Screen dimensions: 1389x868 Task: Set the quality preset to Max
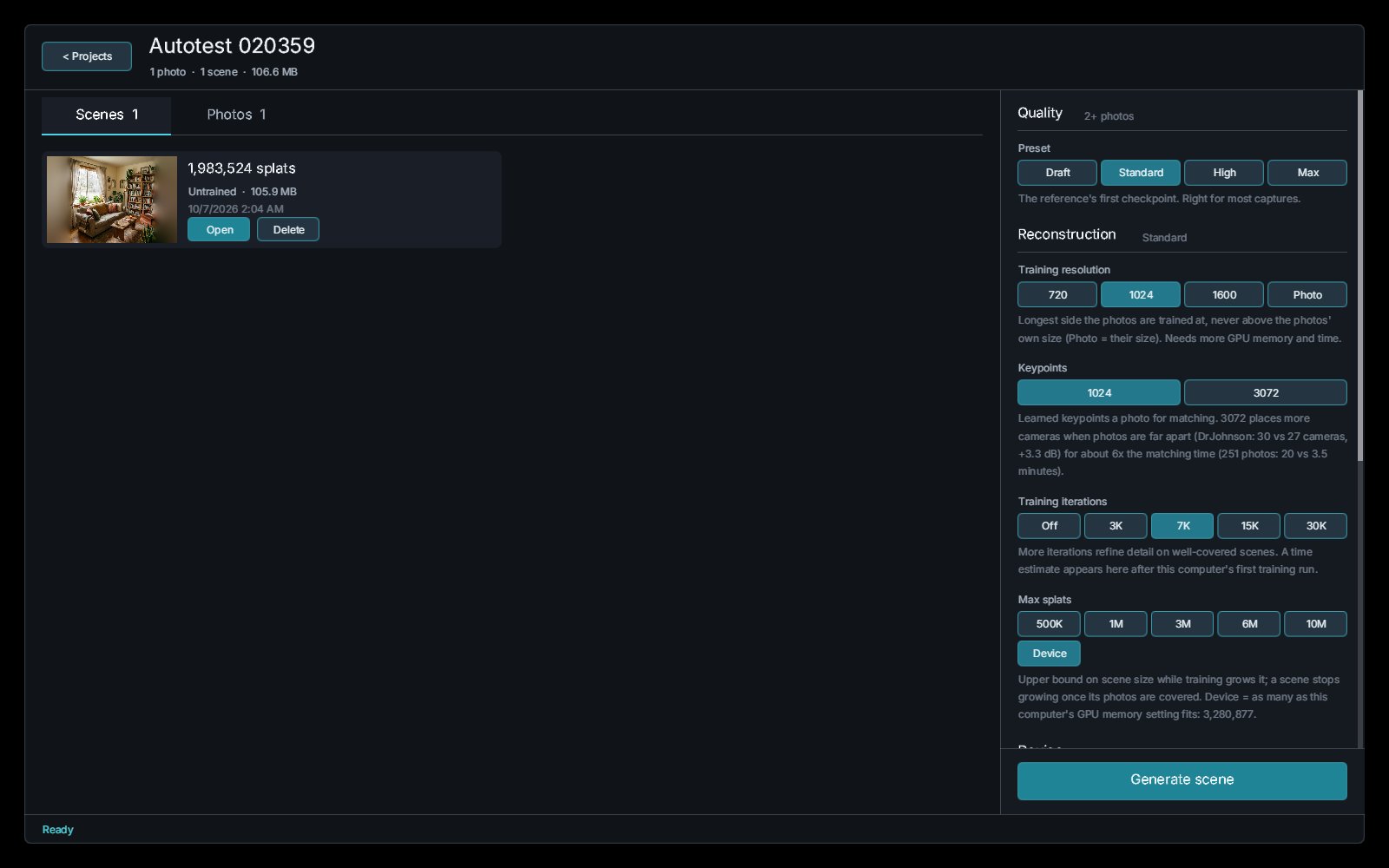click(x=1307, y=173)
